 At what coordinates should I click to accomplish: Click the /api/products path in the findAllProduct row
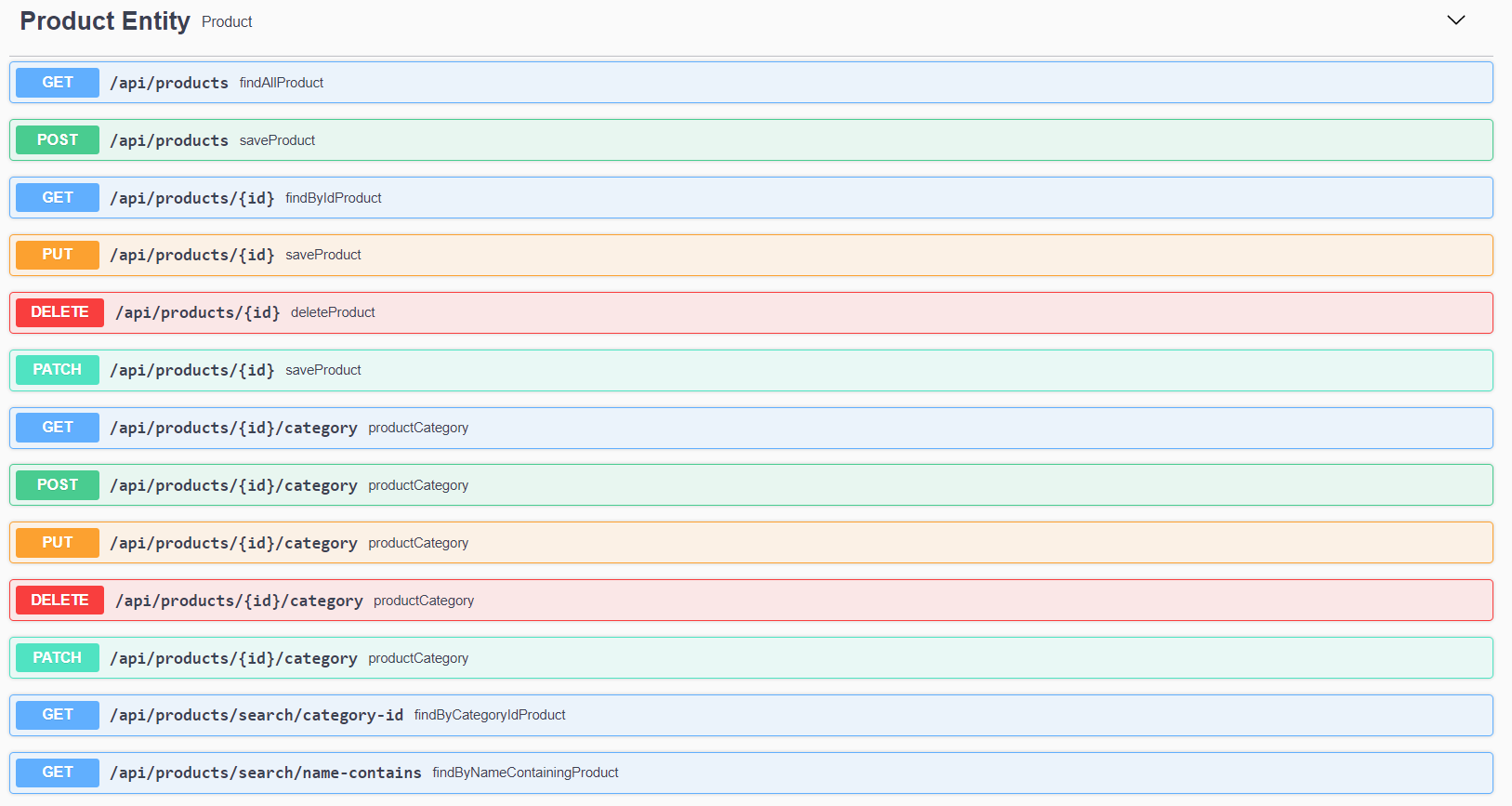click(x=169, y=83)
